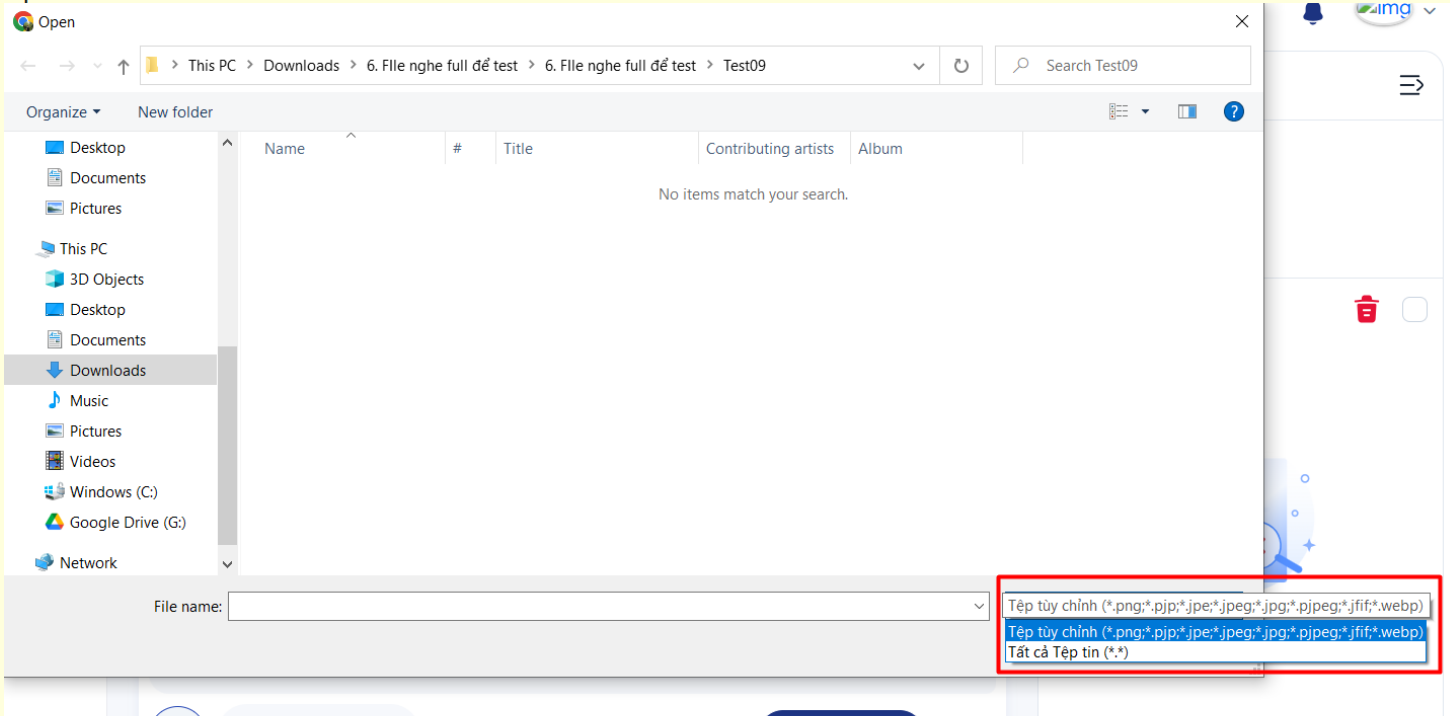The image size is (1450, 716).
Task: Select 'Tất cả Tệp tin (*.*)' filter option
Action: coord(1068,652)
